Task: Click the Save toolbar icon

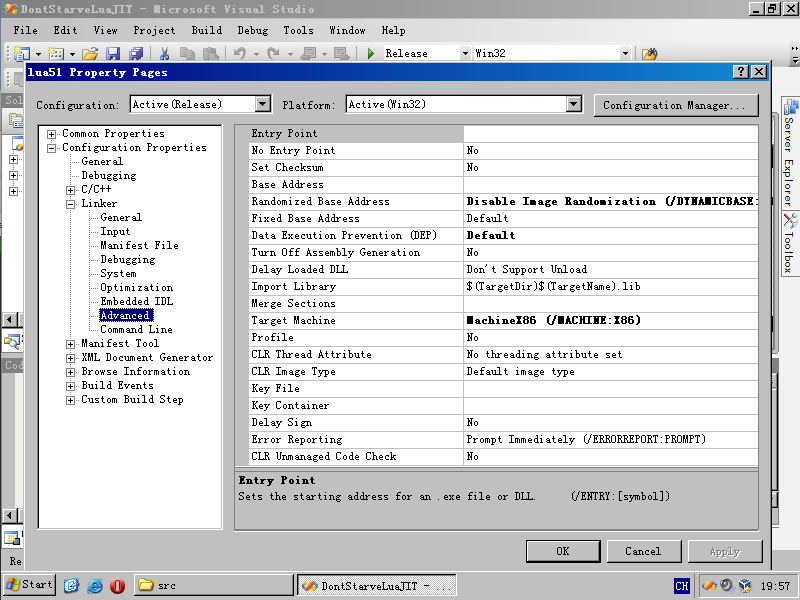Action: coord(113,53)
